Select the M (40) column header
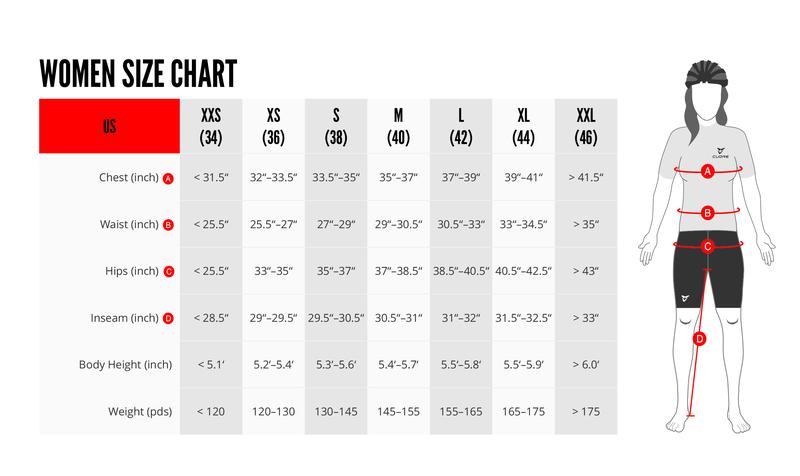Viewport: 800px width, 476px height. pos(398,126)
